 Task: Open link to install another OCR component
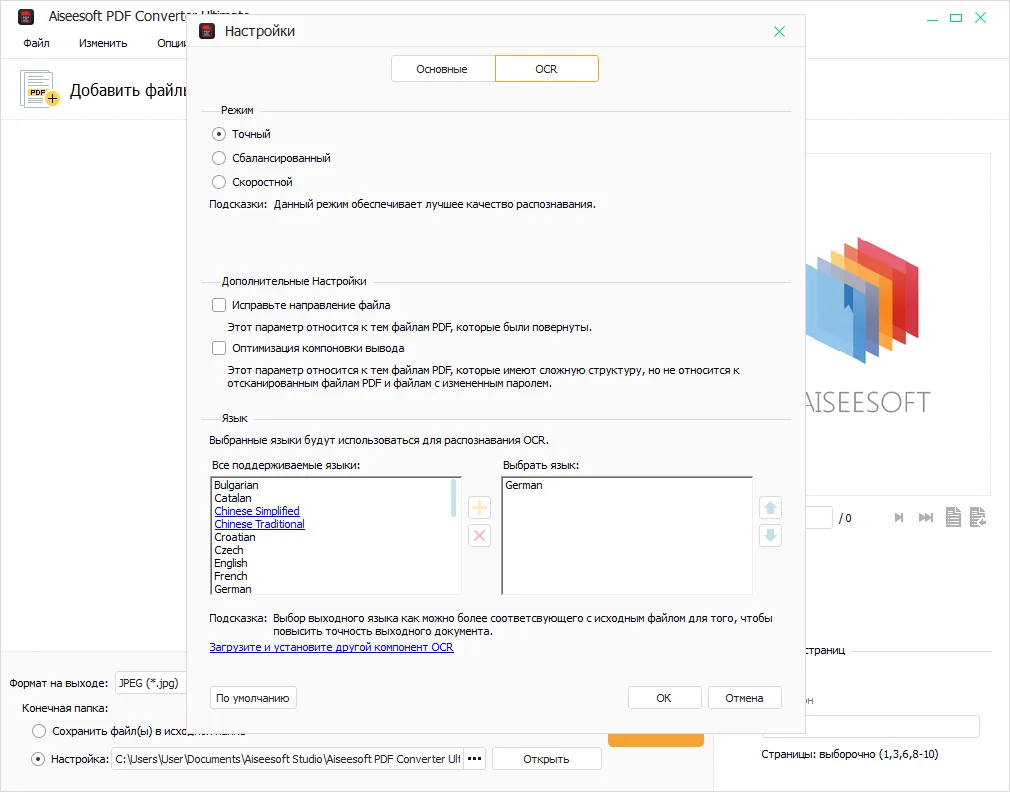[x=332, y=647]
